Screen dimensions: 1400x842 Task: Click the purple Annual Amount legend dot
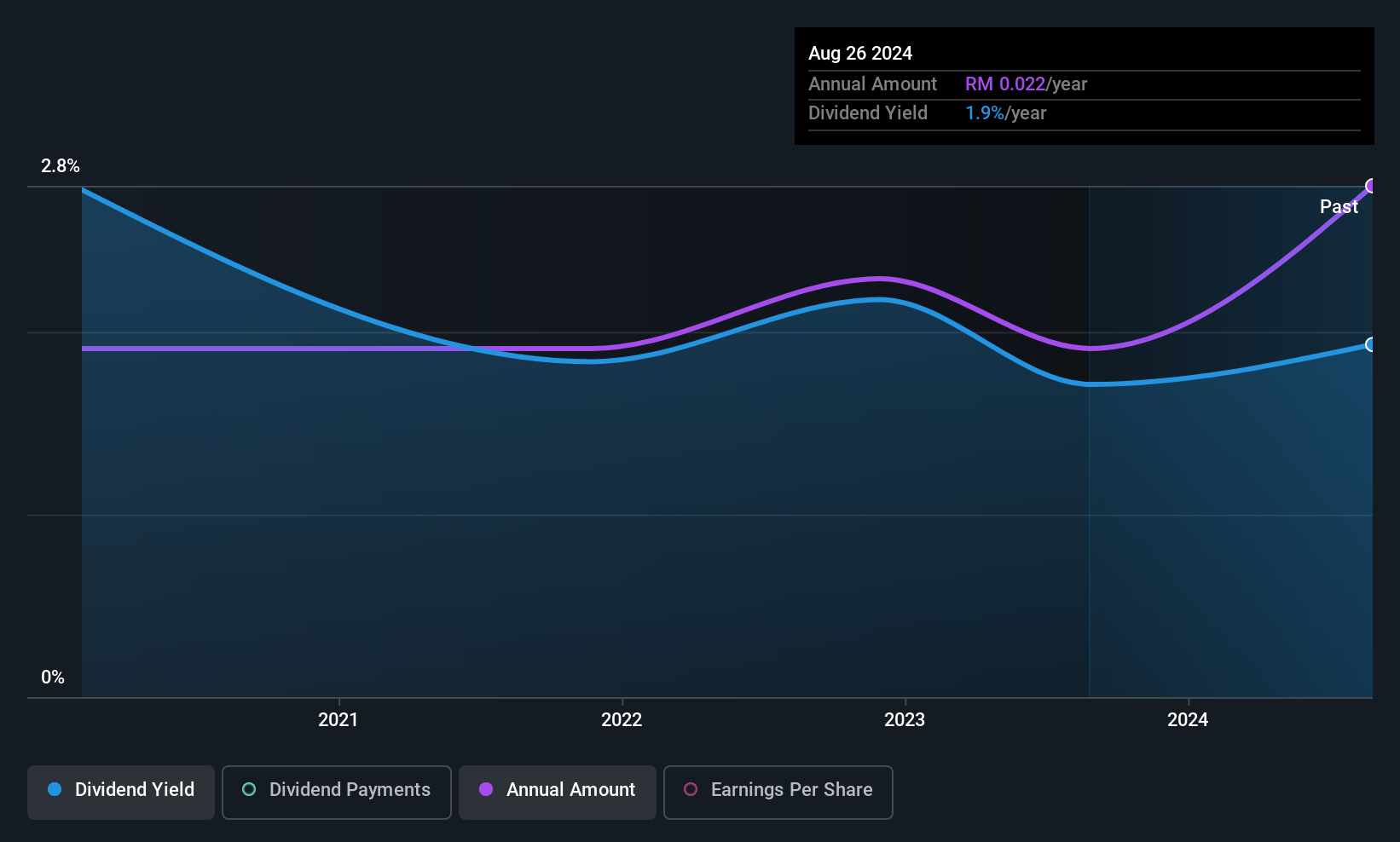point(486,789)
